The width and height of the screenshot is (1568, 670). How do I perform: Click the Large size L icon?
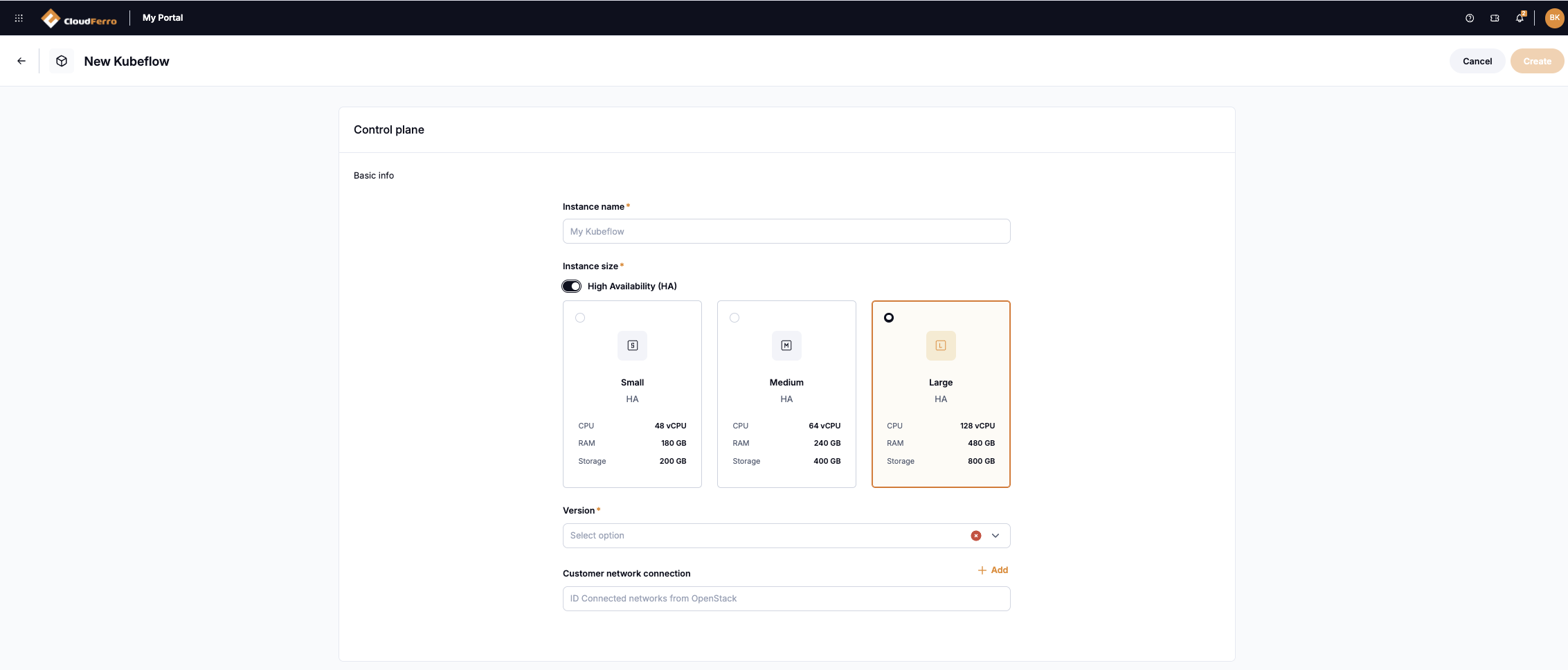pos(941,345)
